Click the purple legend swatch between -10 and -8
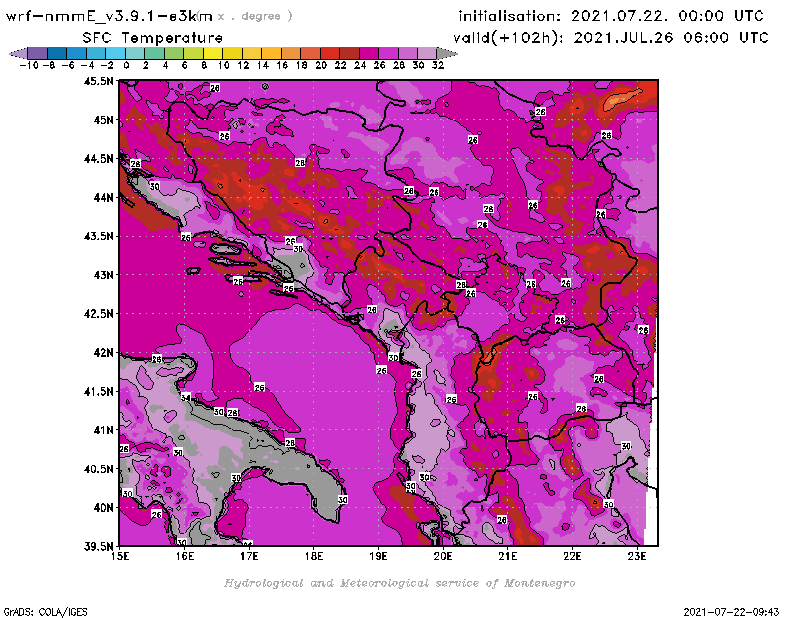Screen dimensions: 800x618 (x=38, y=53)
